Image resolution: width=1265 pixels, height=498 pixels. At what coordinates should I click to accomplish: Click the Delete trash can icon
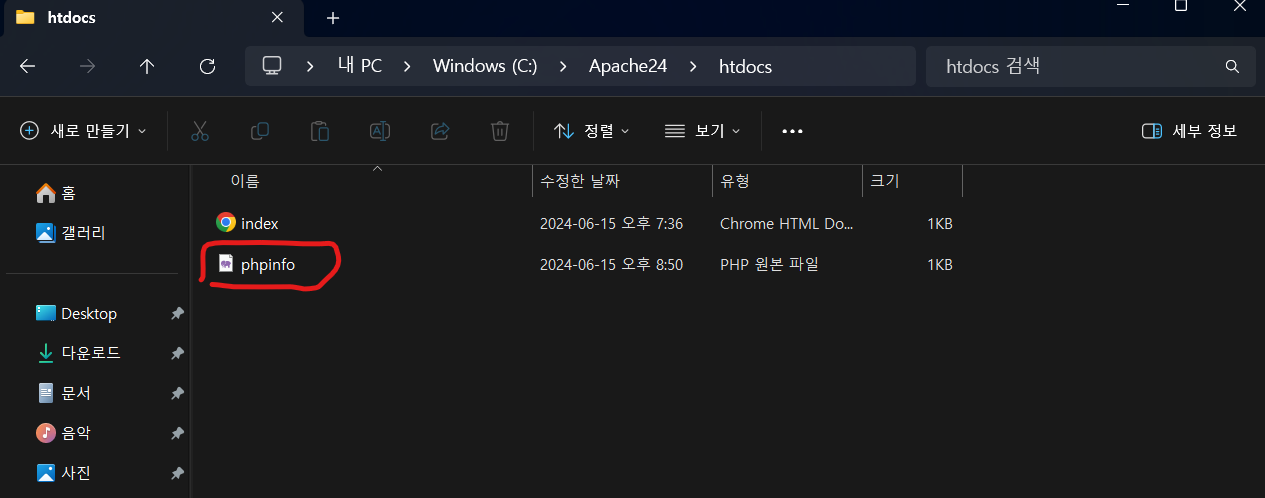click(500, 131)
